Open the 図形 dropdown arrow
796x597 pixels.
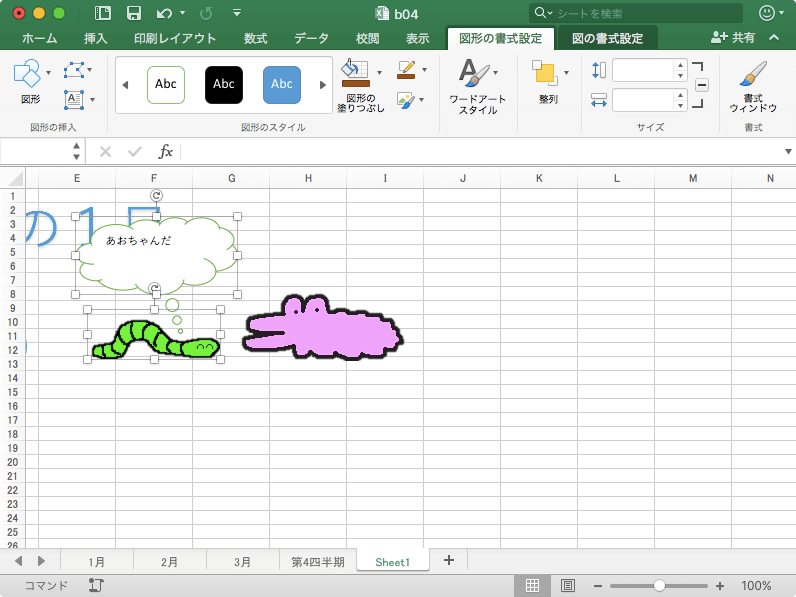[49, 73]
